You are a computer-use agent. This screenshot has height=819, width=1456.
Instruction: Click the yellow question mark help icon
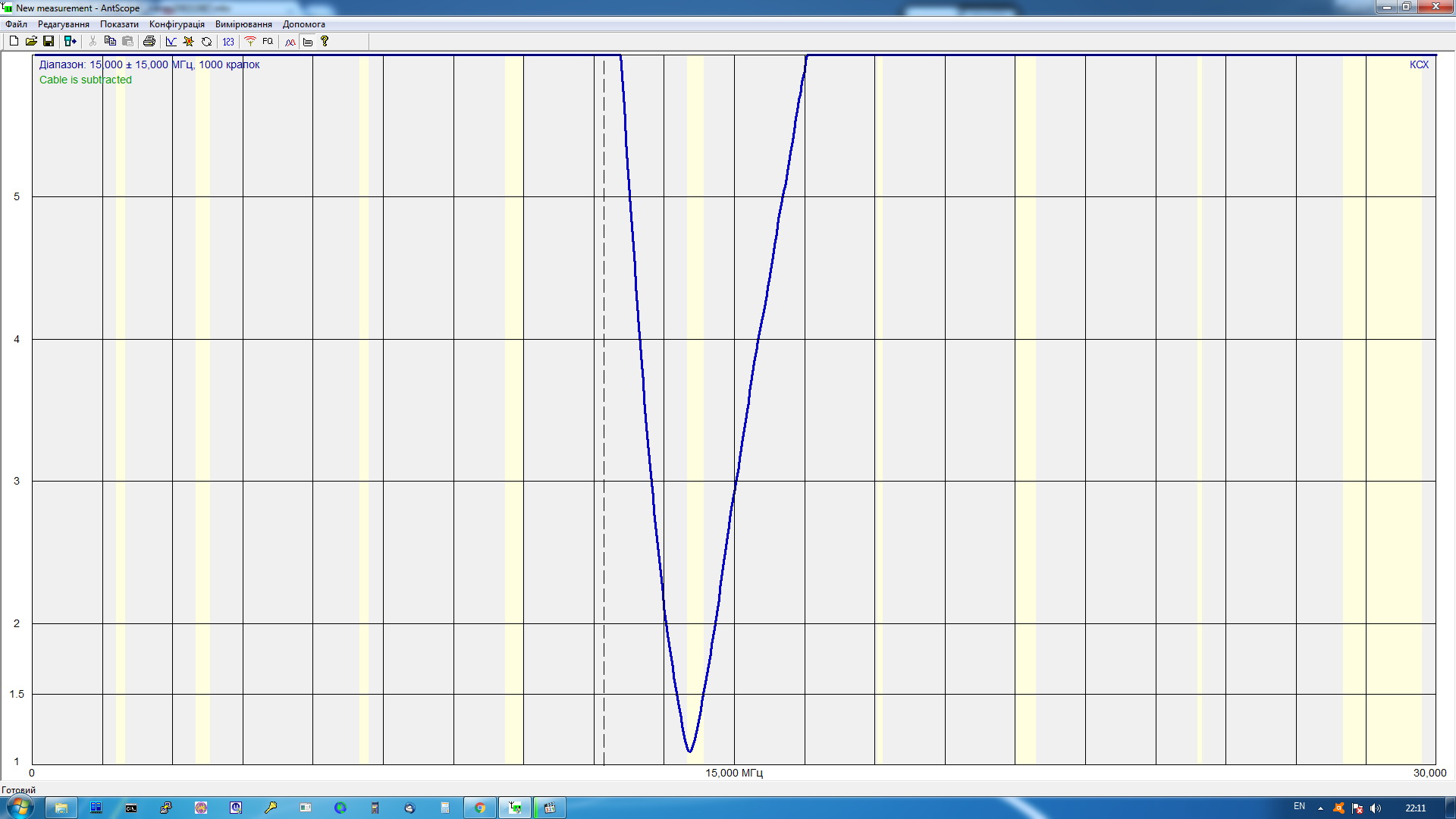[325, 42]
